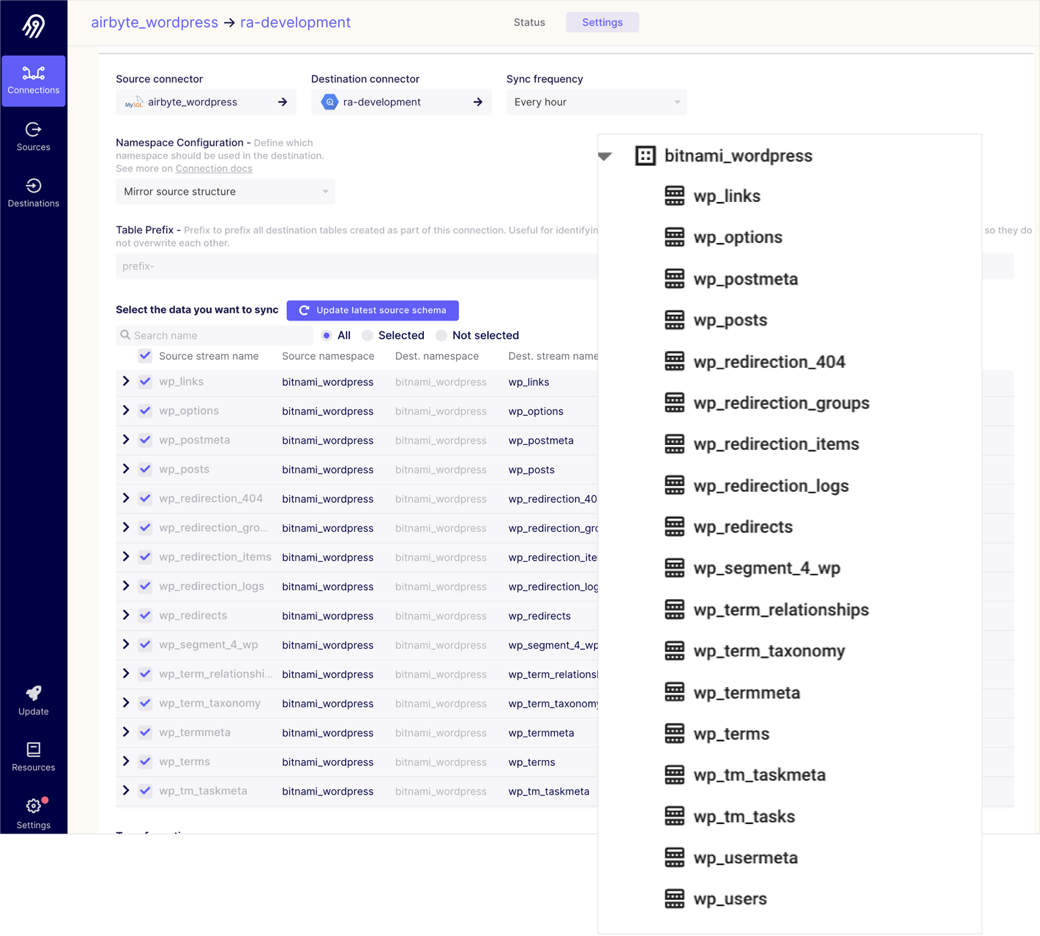This screenshot has width=1040, height=936.
Task: Open the Mirror source structure dropdown
Action: click(x=225, y=192)
